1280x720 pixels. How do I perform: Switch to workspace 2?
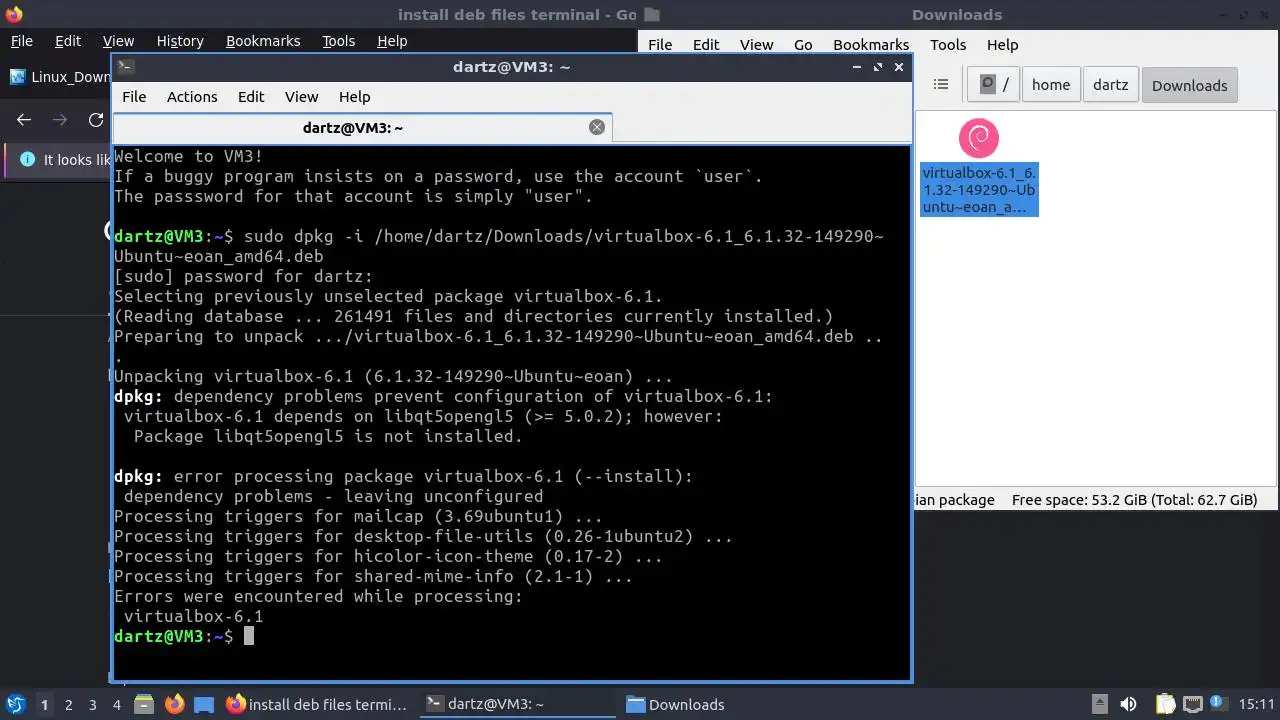[68, 704]
